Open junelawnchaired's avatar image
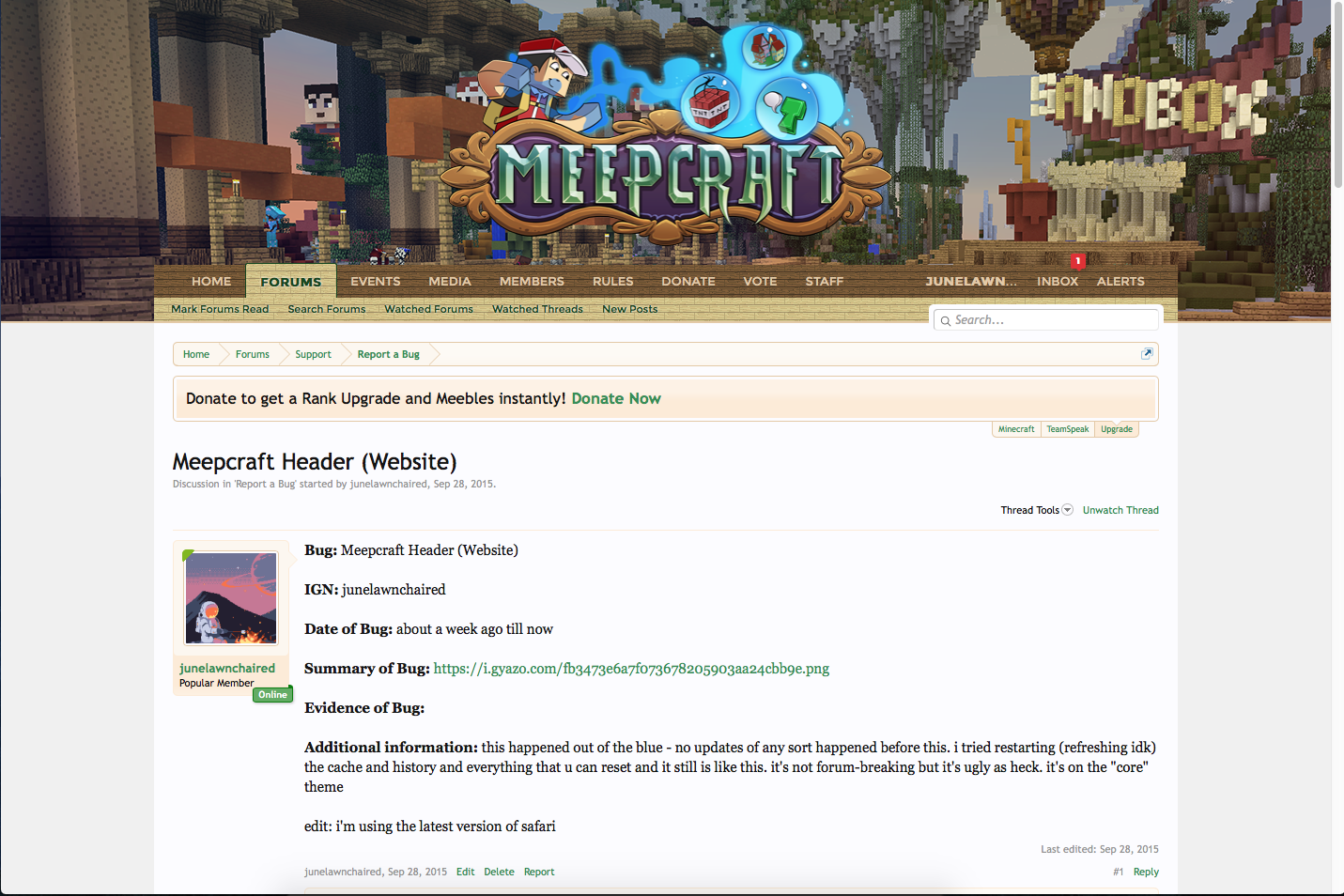 pos(231,598)
